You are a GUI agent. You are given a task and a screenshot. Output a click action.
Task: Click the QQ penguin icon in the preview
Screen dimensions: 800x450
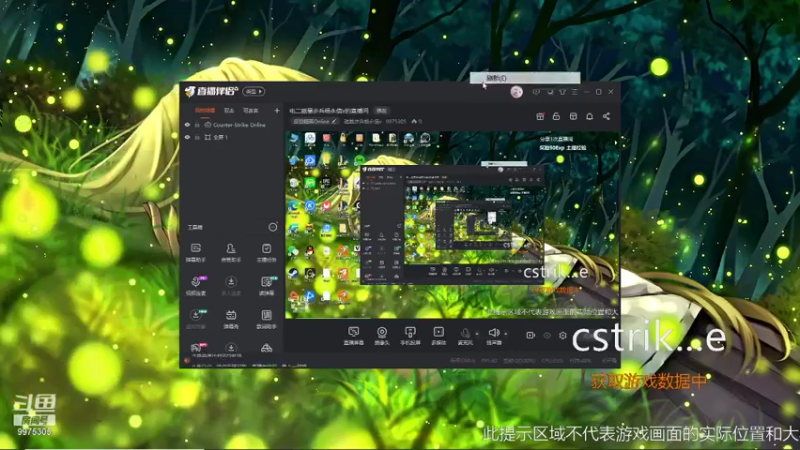[x=310, y=252]
